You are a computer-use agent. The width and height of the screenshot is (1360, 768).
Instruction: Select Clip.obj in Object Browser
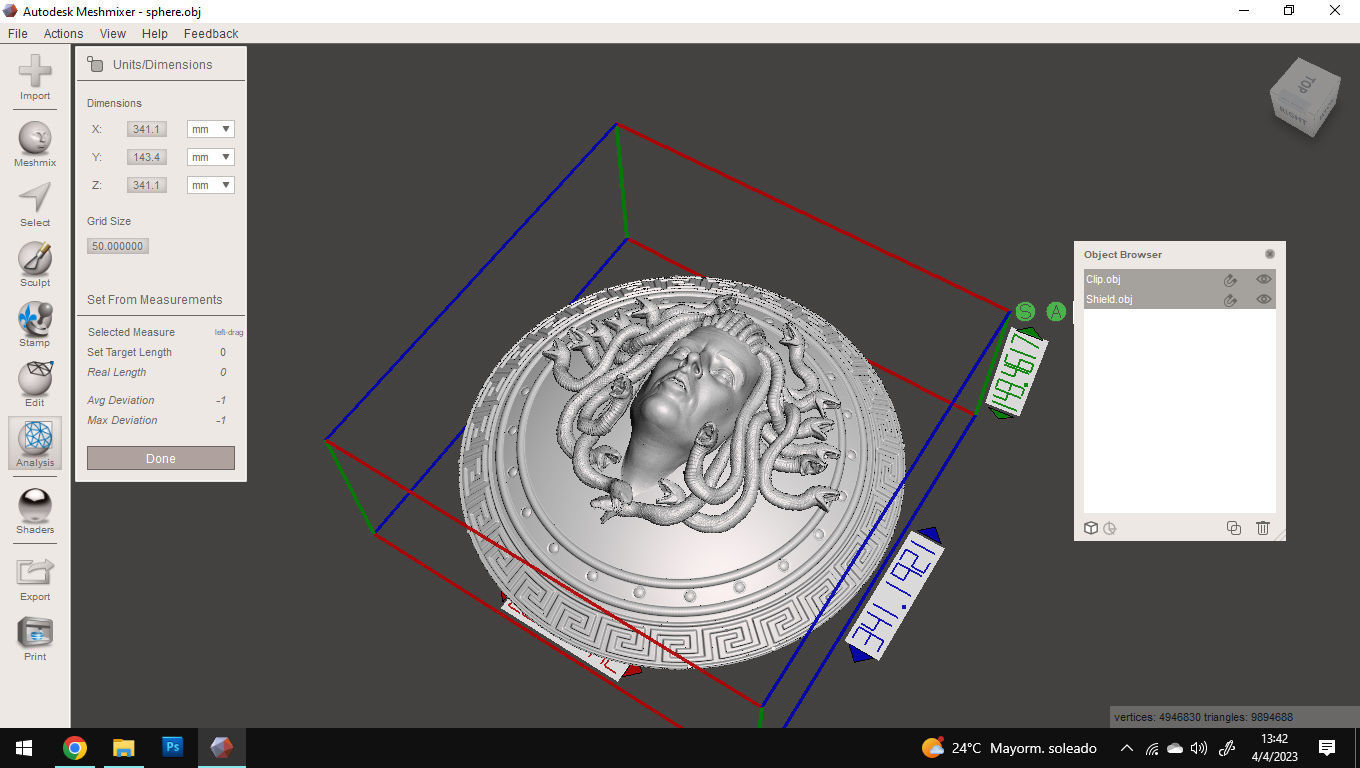(x=1180, y=279)
